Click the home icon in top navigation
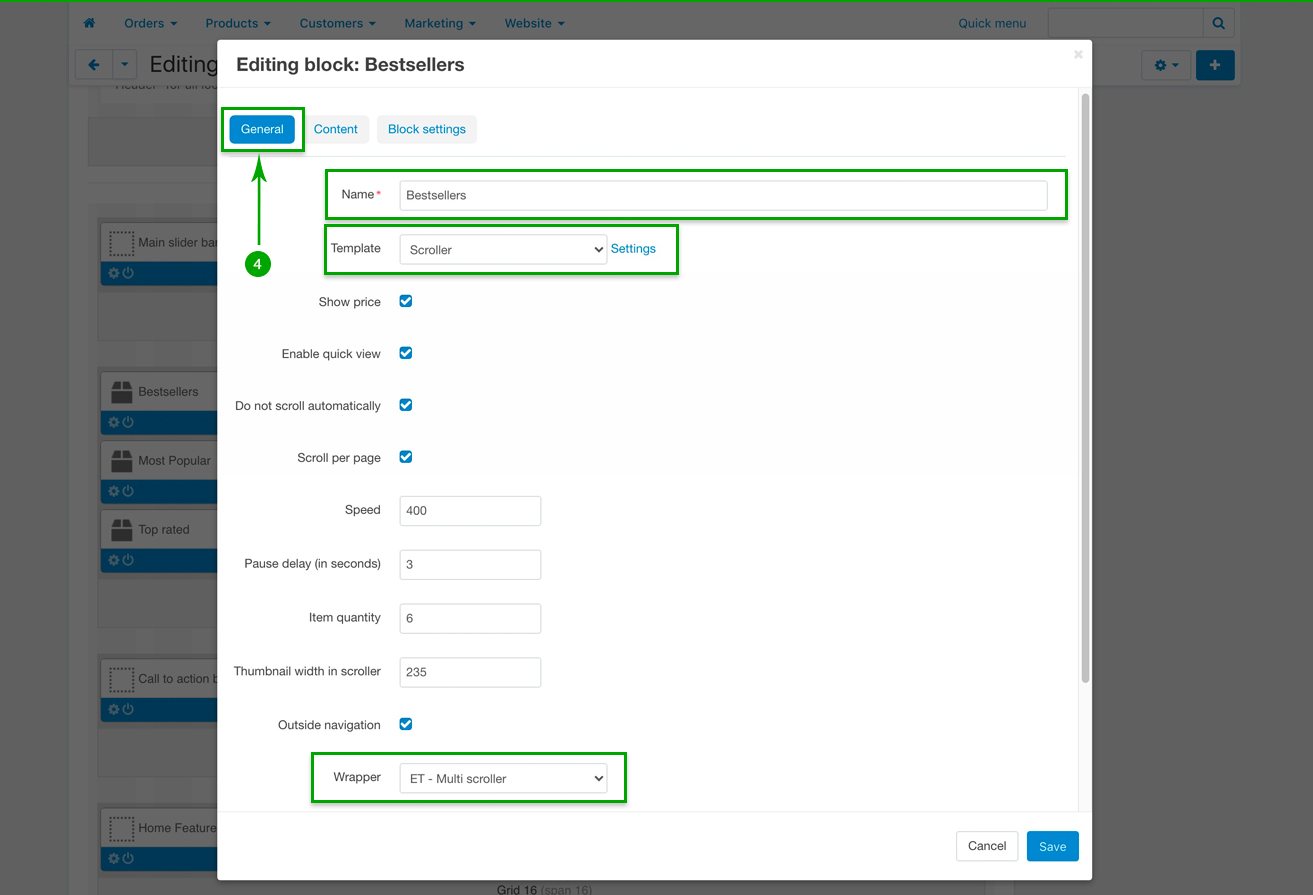Image resolution: width=1313 pixels, height=895 pixels. 89,23
